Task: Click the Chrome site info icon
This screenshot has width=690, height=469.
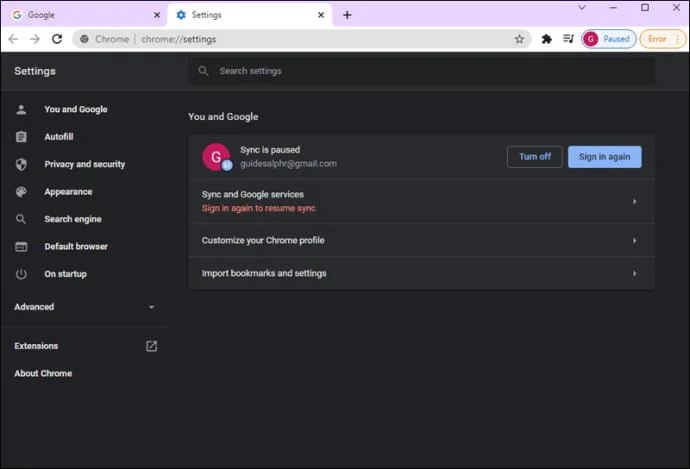Action: pyautogui.click(x=84, y=39)
